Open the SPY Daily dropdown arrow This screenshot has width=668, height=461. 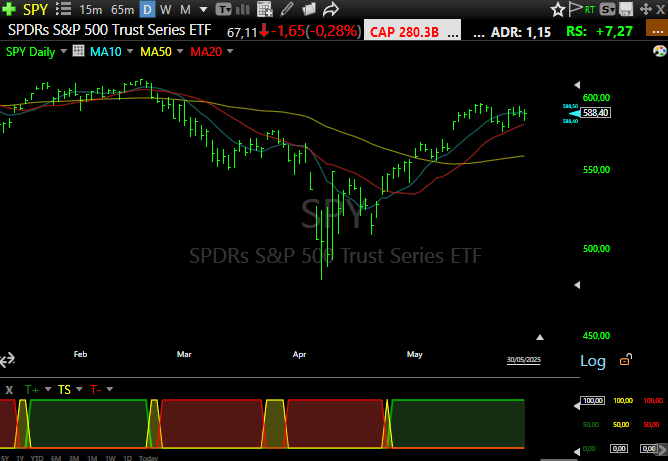tap(64, 51)
